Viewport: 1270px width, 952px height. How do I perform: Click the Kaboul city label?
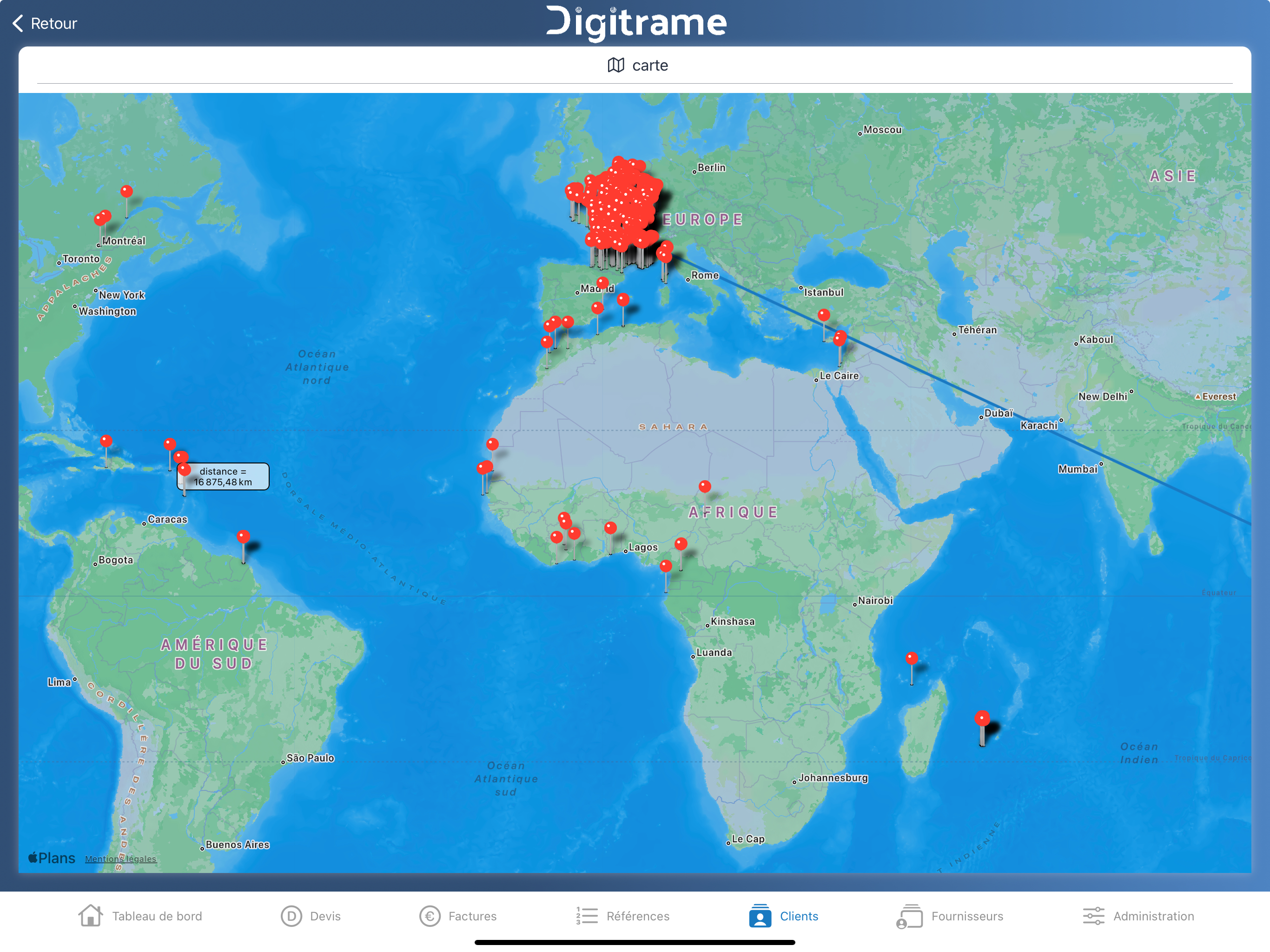(x=1096, y=339)
